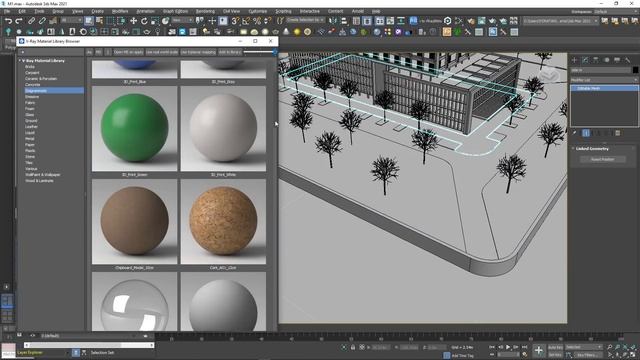The width and height of the screenshot is (640, 360).
Task: Activate the Select and Scale tool
Action: [155, 21]
